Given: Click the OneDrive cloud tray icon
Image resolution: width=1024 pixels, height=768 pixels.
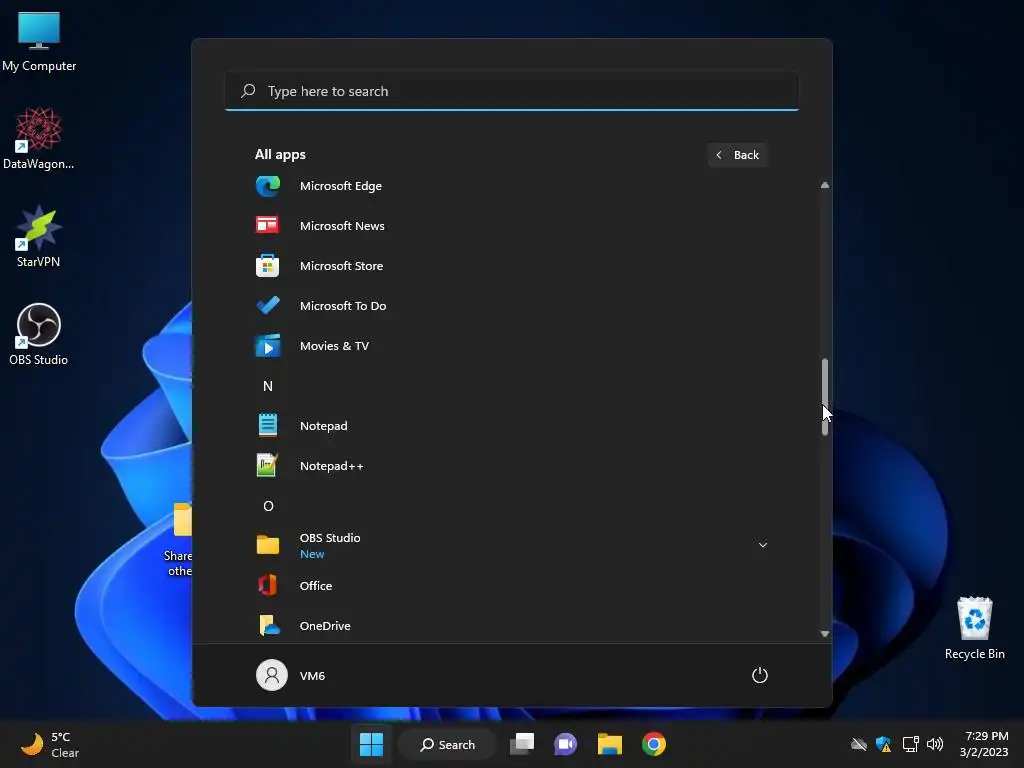Looking at the screenshot, I should pos(859,744).
